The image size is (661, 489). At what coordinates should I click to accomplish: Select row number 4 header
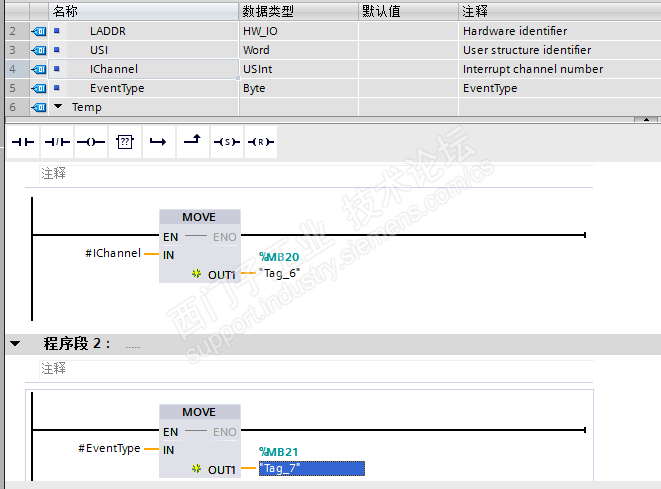[17, 69]
